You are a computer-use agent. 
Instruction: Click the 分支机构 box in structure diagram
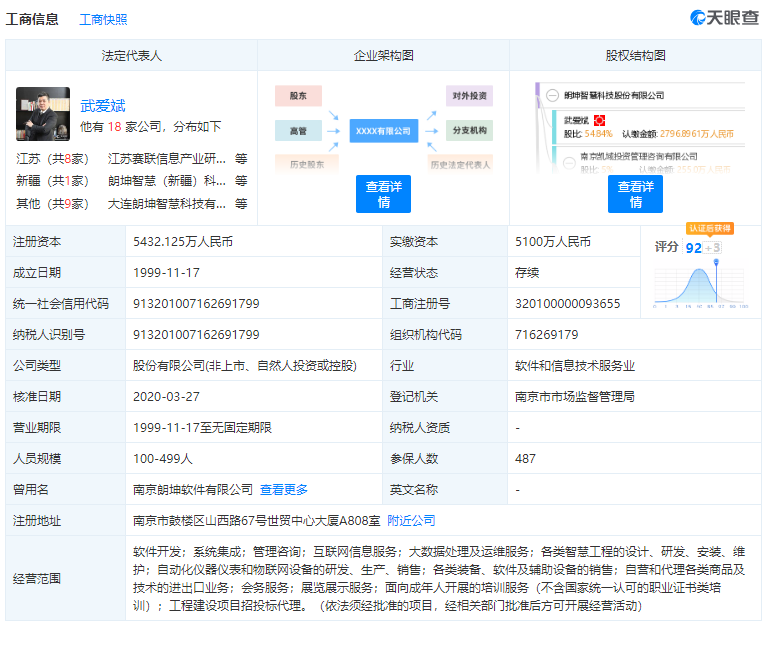point(469,130)
